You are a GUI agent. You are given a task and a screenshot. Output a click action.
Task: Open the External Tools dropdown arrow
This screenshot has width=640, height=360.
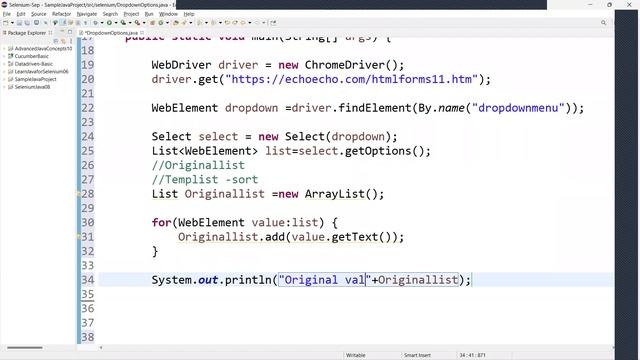(x=144, y=23)
